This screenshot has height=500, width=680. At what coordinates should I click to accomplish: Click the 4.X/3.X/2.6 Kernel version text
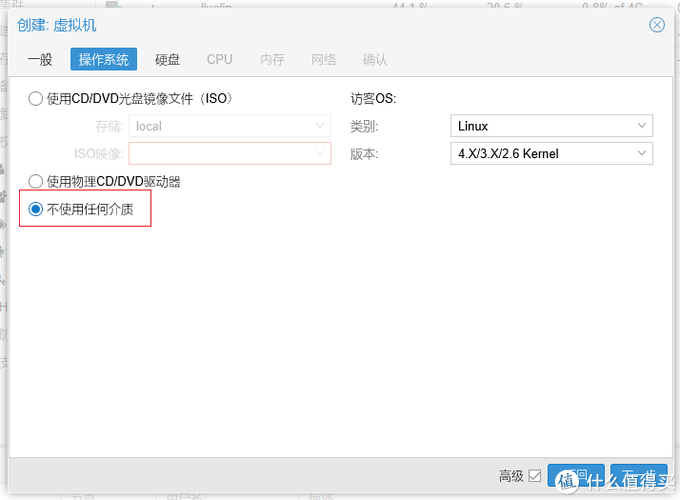tap(508, 154)
